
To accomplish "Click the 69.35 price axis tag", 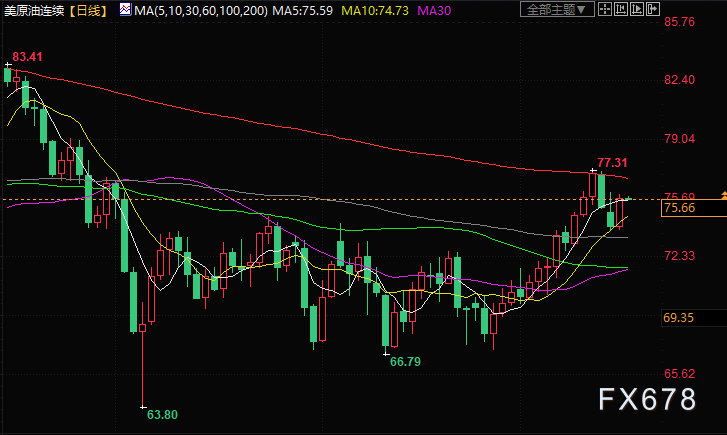I will [x=694, y=318].
